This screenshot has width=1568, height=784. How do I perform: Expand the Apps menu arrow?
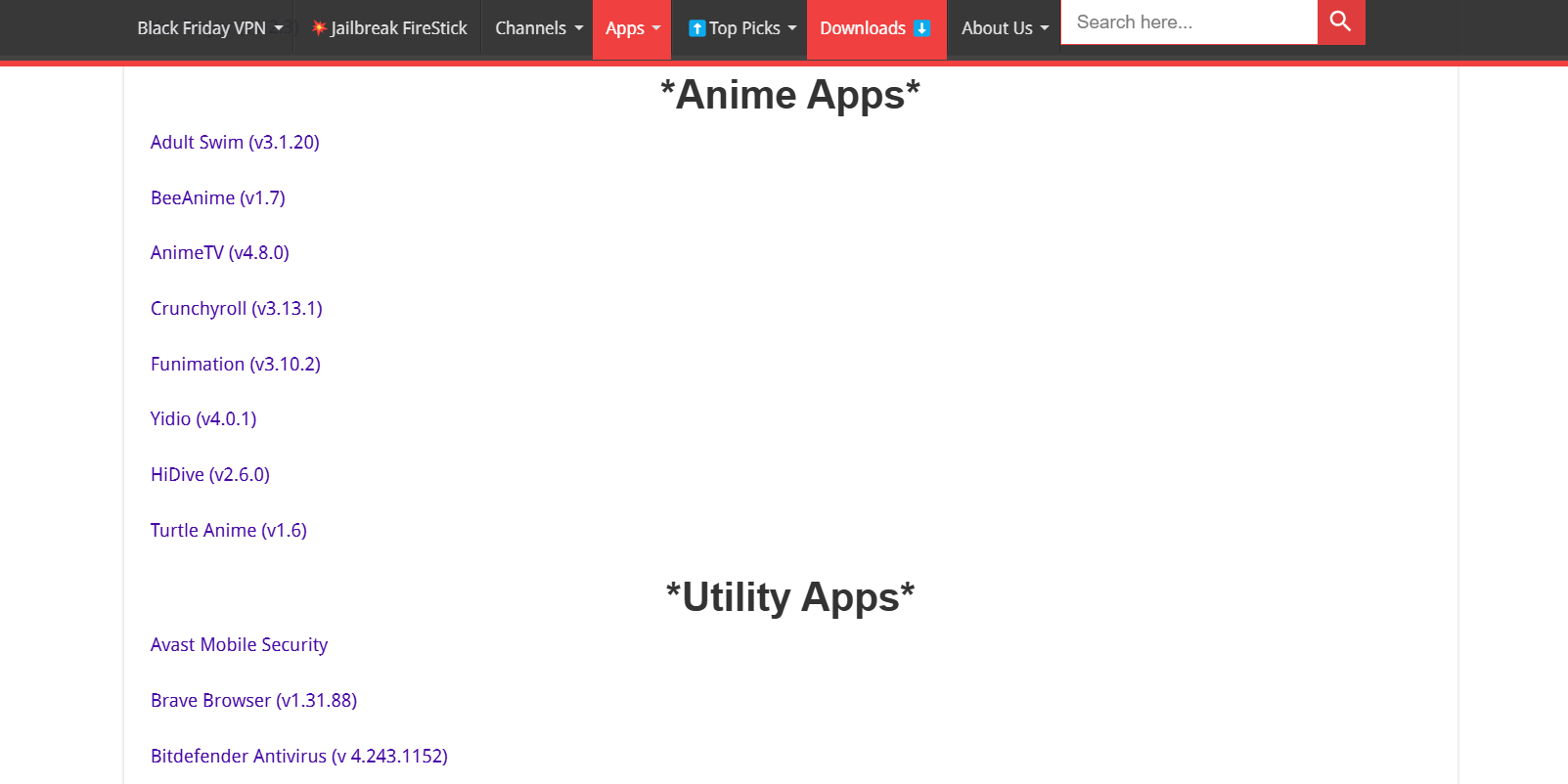point(656,28)
